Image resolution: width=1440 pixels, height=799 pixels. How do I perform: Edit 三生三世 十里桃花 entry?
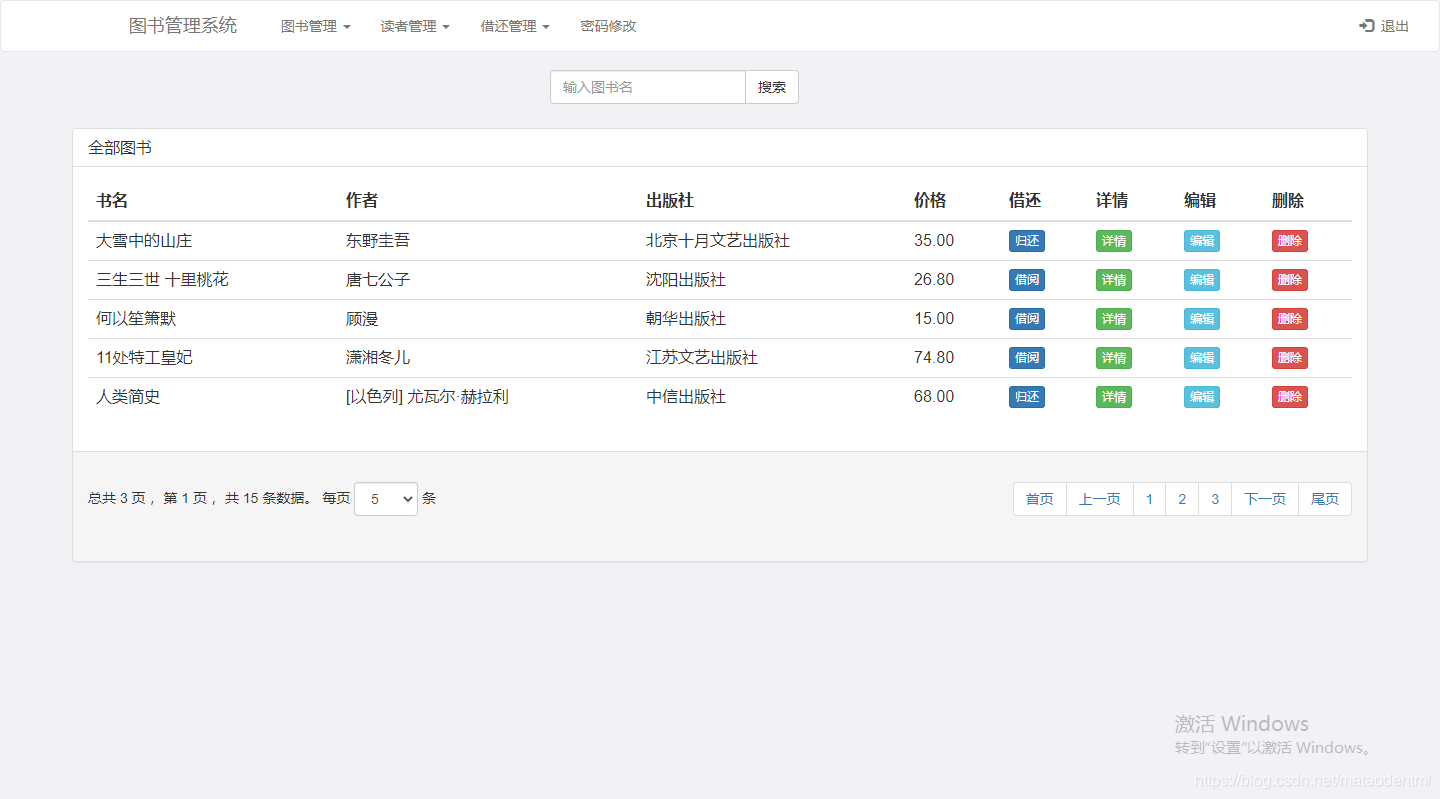point(1202,280)
